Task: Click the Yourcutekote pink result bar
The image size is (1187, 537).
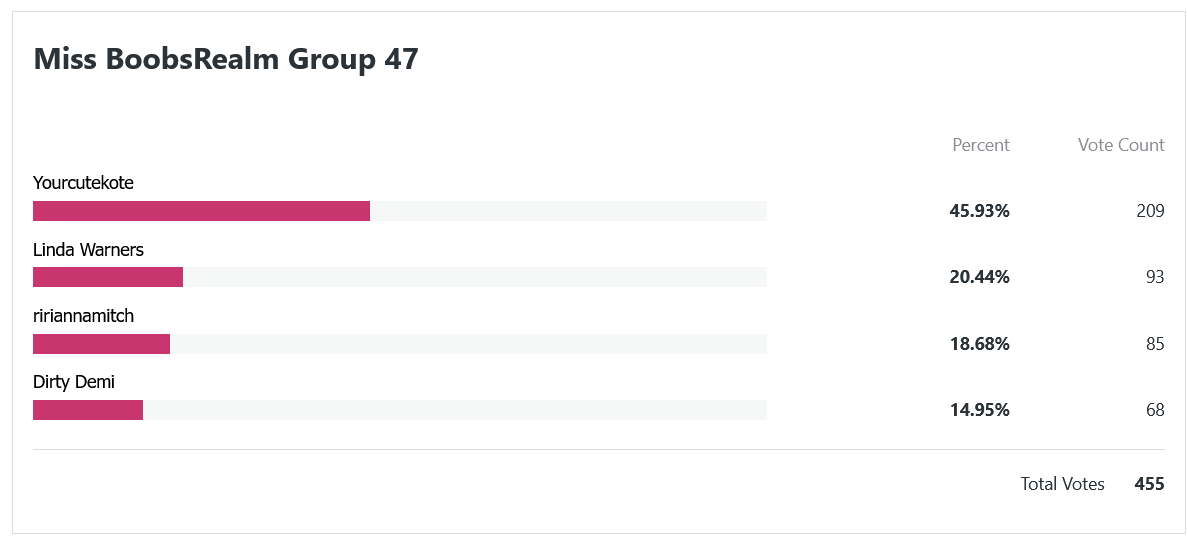Action: [x=201, y=211]
